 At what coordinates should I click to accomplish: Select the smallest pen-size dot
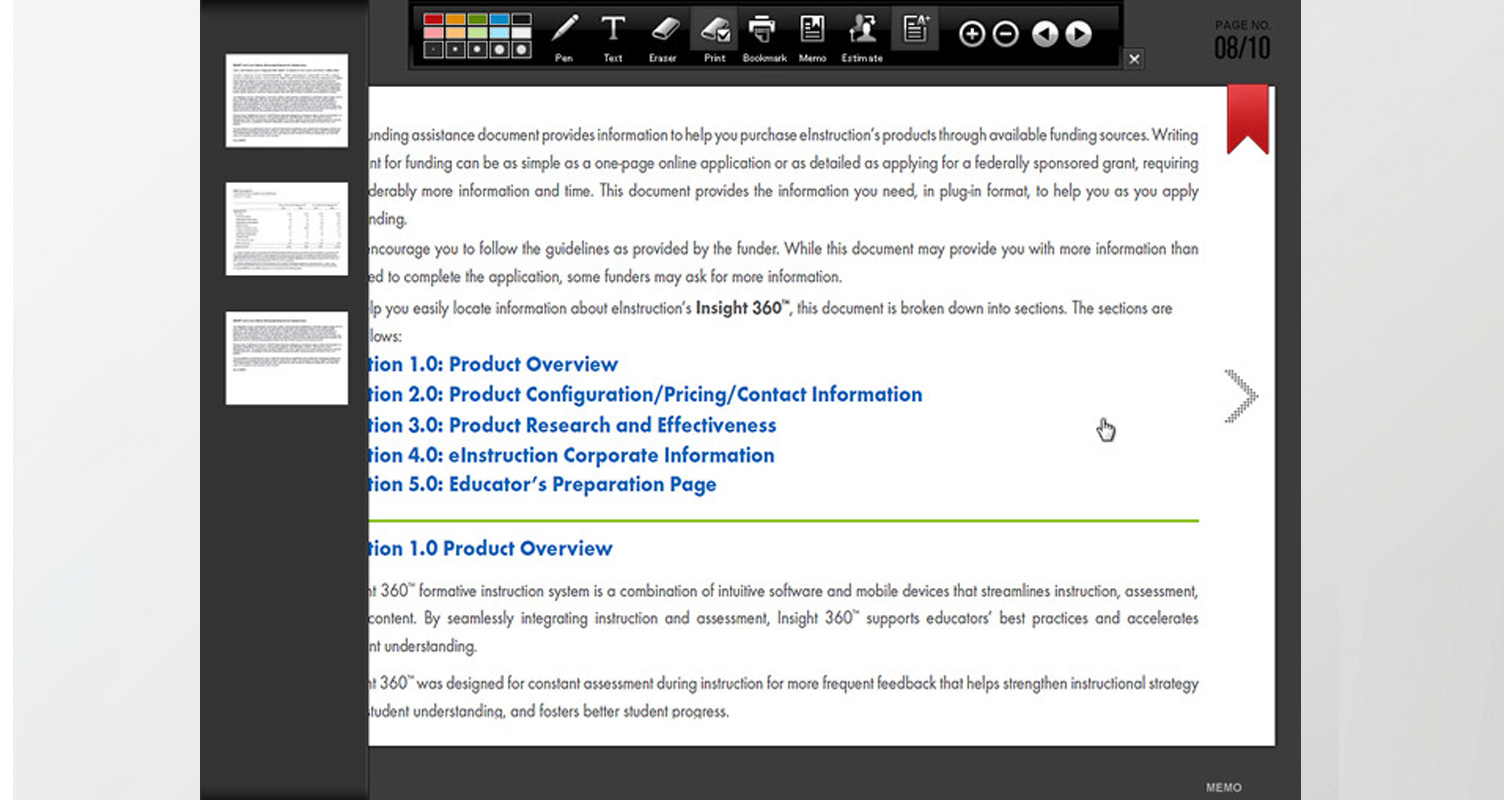[x=433, y=49]
